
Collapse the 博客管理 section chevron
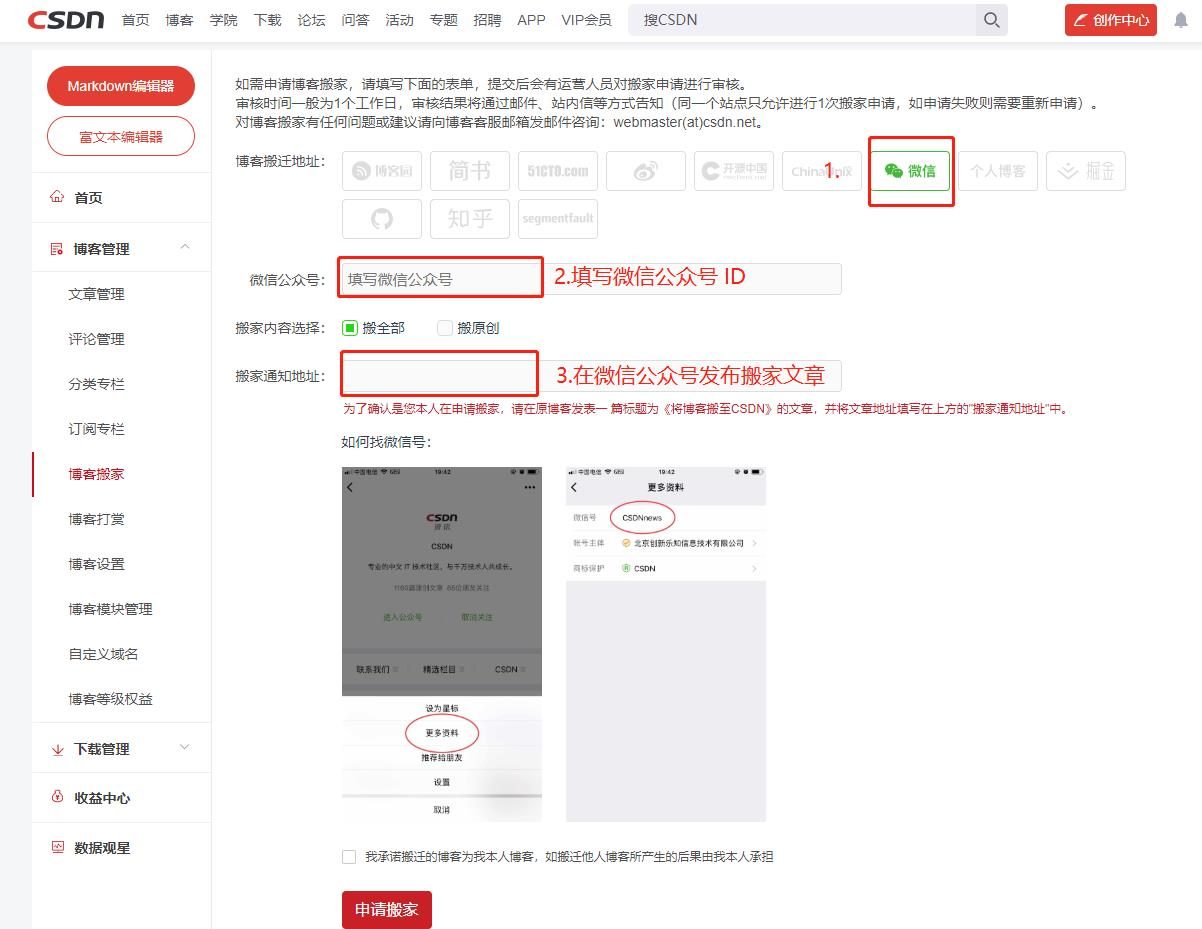pyautogui.click(x=185, y=247)
